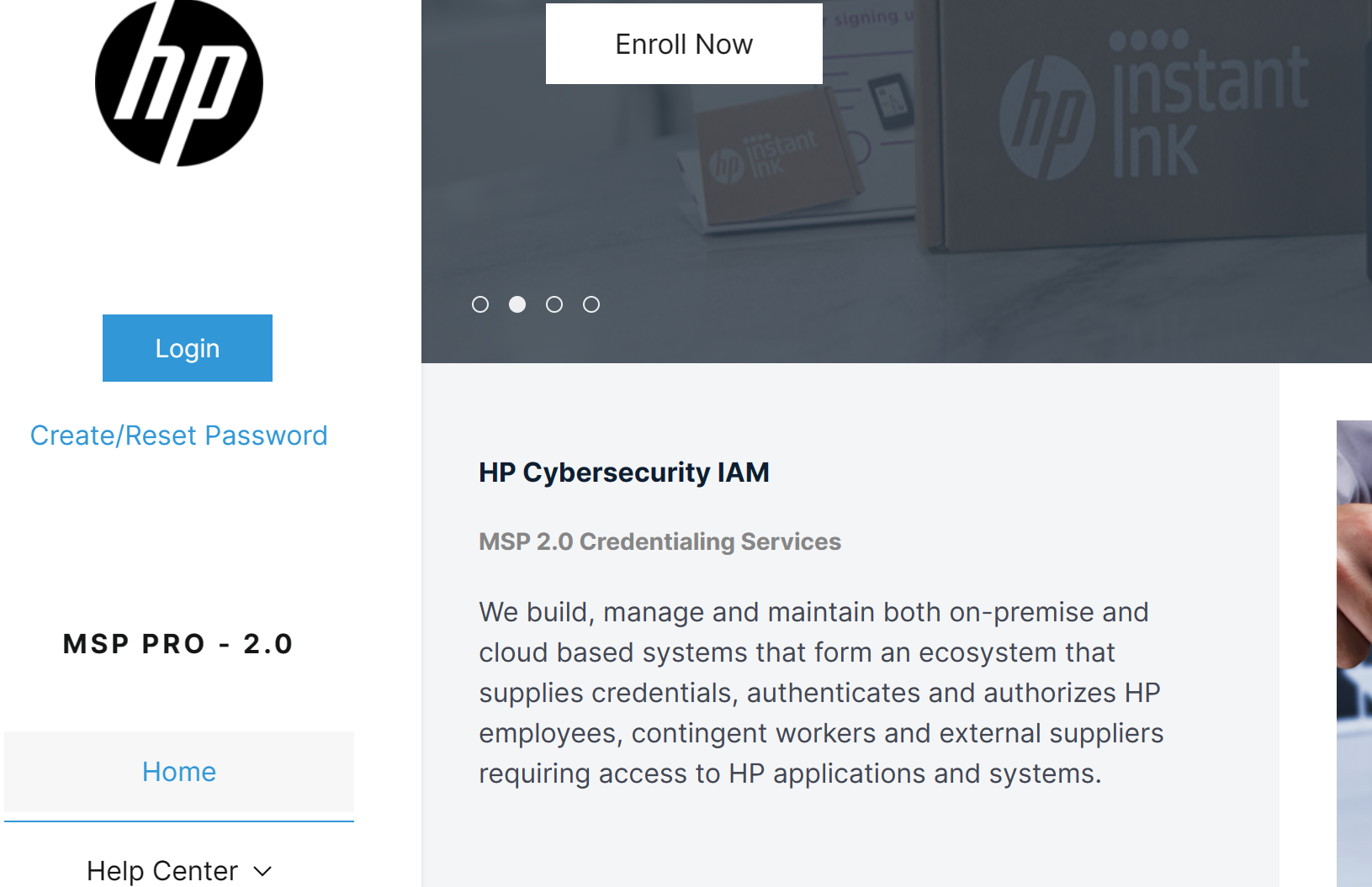This screenshot has width=1372, height=887.
Task: Jump to the fourth carousel slide dot
Action: coord(591,304)
